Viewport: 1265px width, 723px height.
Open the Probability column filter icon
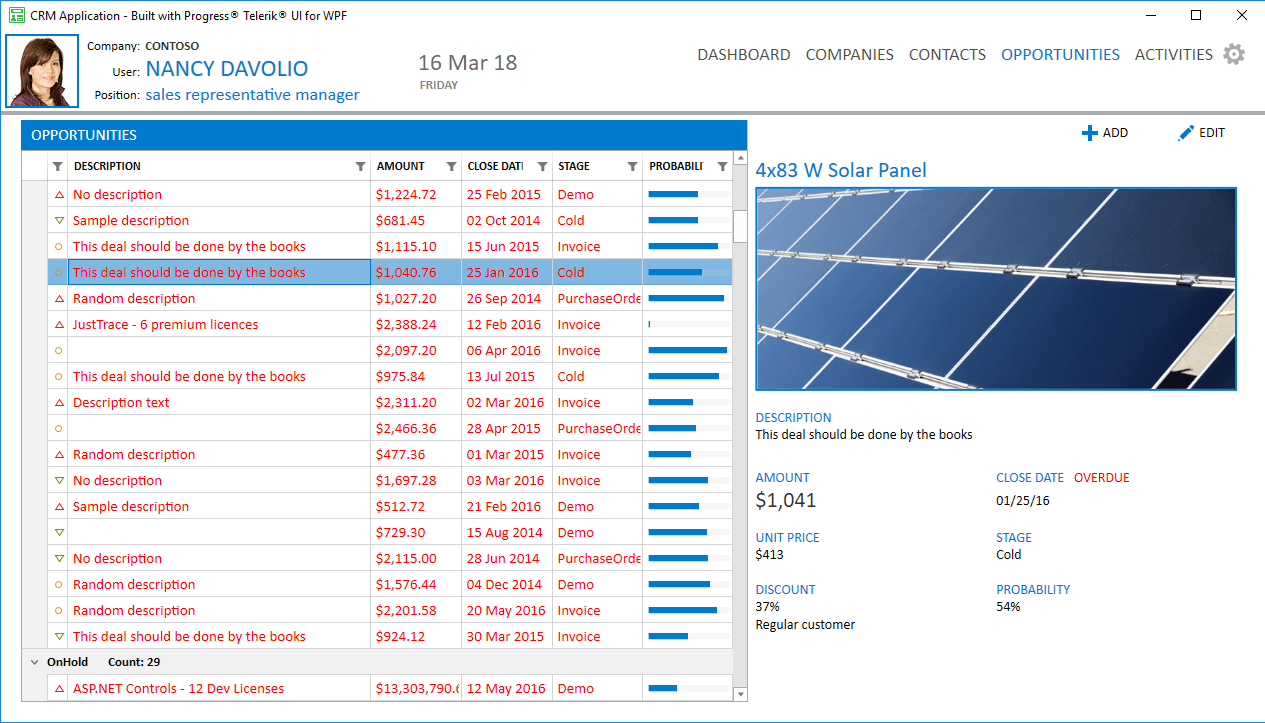pyautogui.click(x=722, y=167)
